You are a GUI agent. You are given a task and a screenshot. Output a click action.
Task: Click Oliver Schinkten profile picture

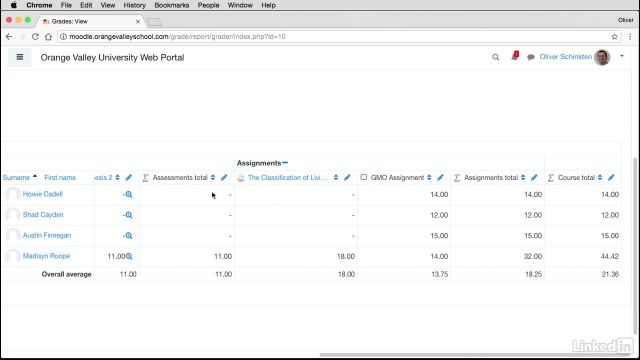point(602,57)
